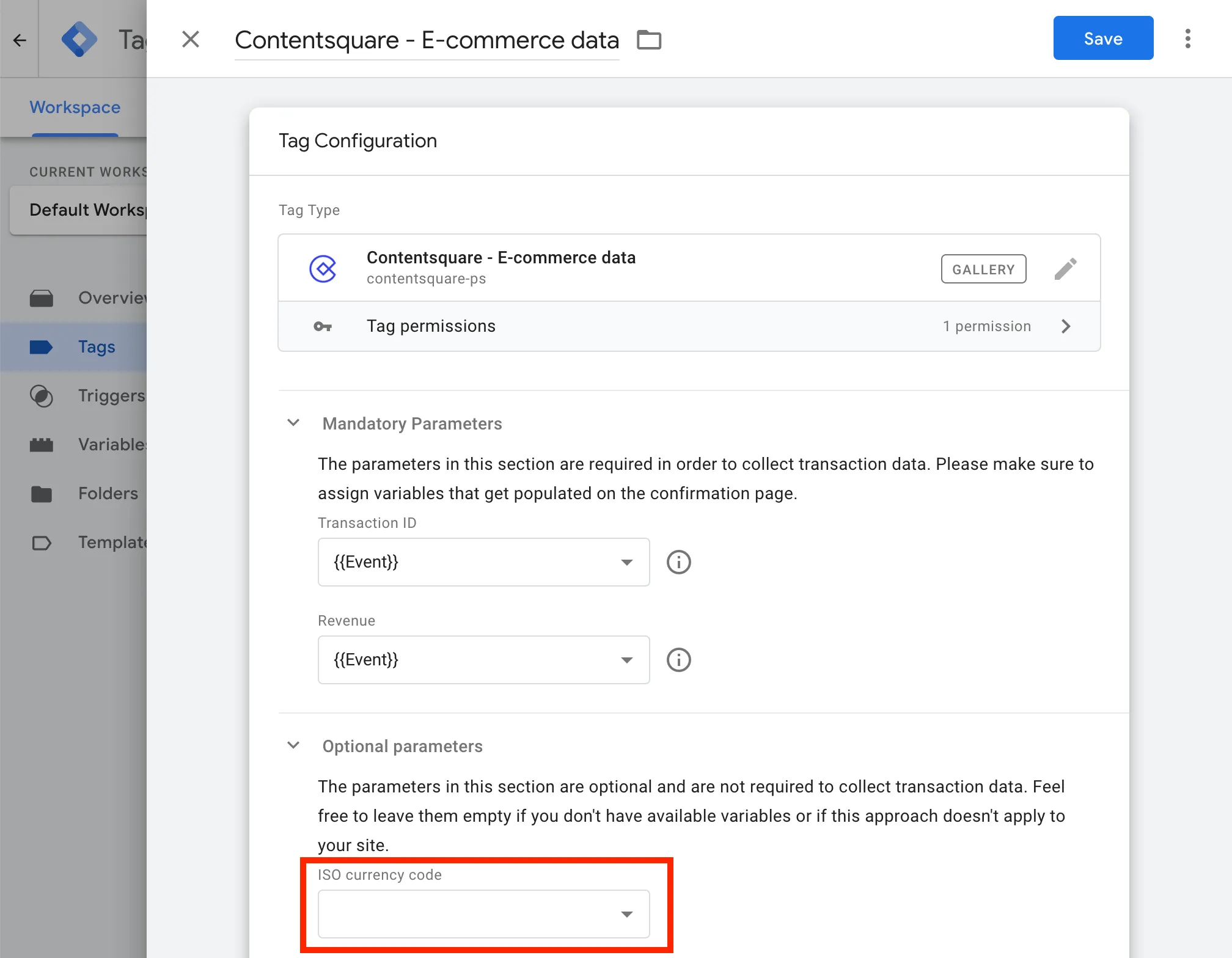
Task: Click the Google Tag Manager logo
Action: (x=79, y=40)
